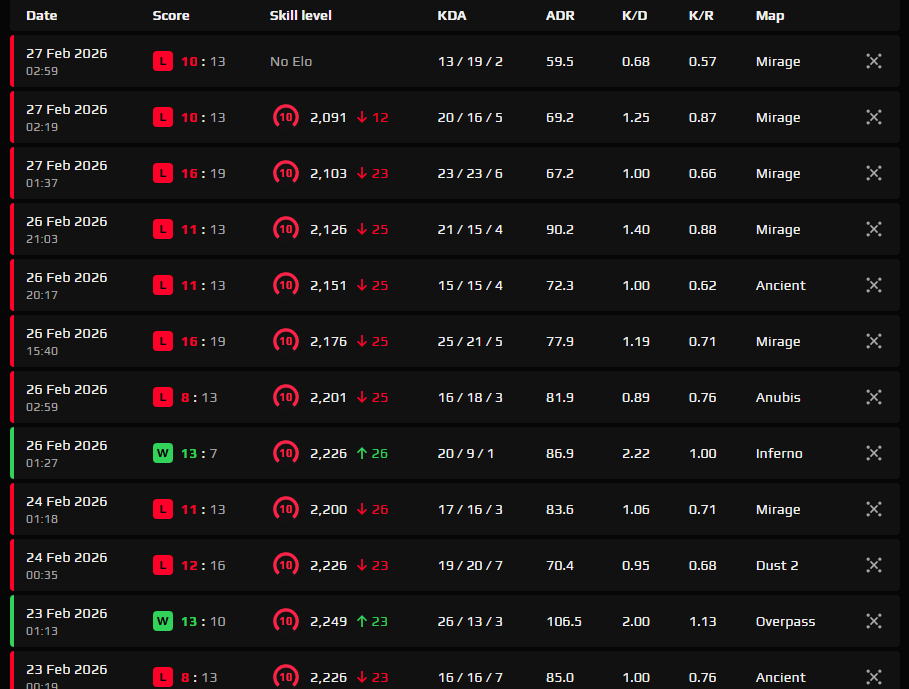Click the ADR value '90.2'
The image size is (909, 689).
pyautogui.click(x=560, y=229)
